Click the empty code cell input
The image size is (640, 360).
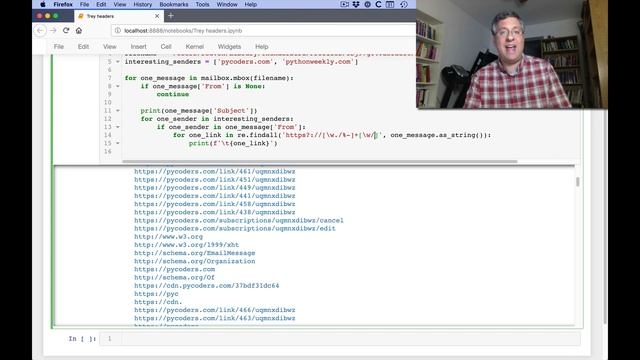(351, 339)
